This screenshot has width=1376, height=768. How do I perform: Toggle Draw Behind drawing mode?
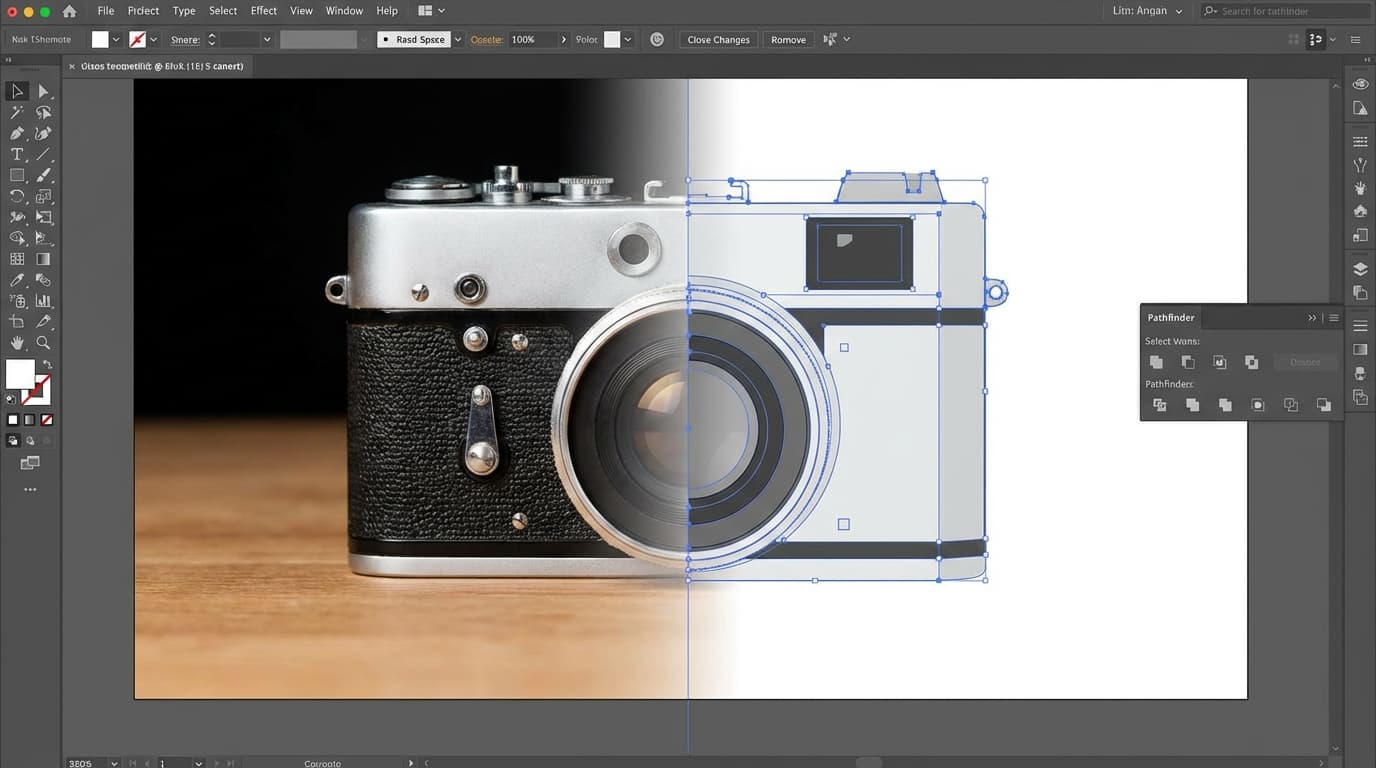tap(29, 439)
